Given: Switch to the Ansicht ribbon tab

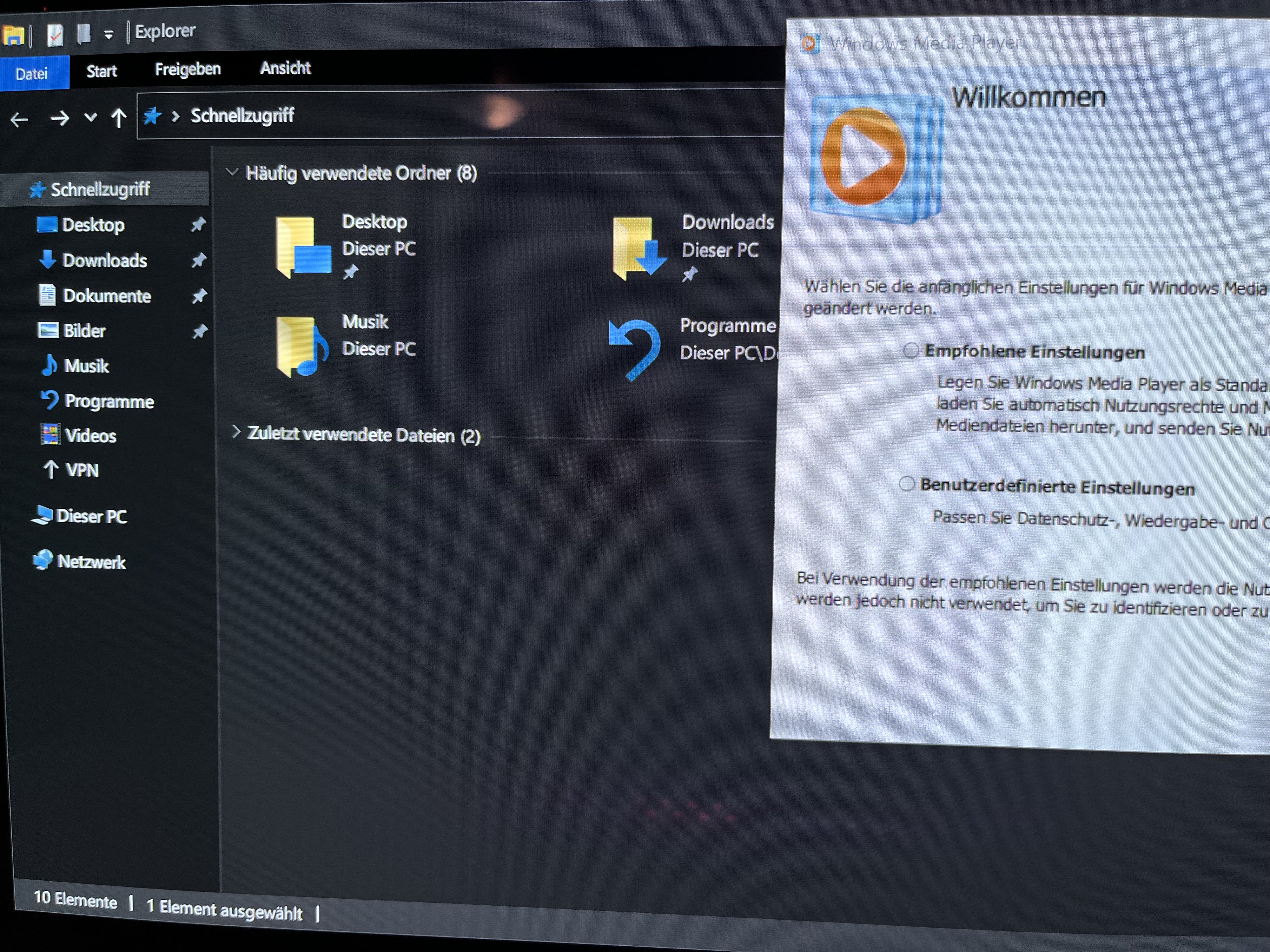Looking at the screenshot, I should tap(285, 68).
